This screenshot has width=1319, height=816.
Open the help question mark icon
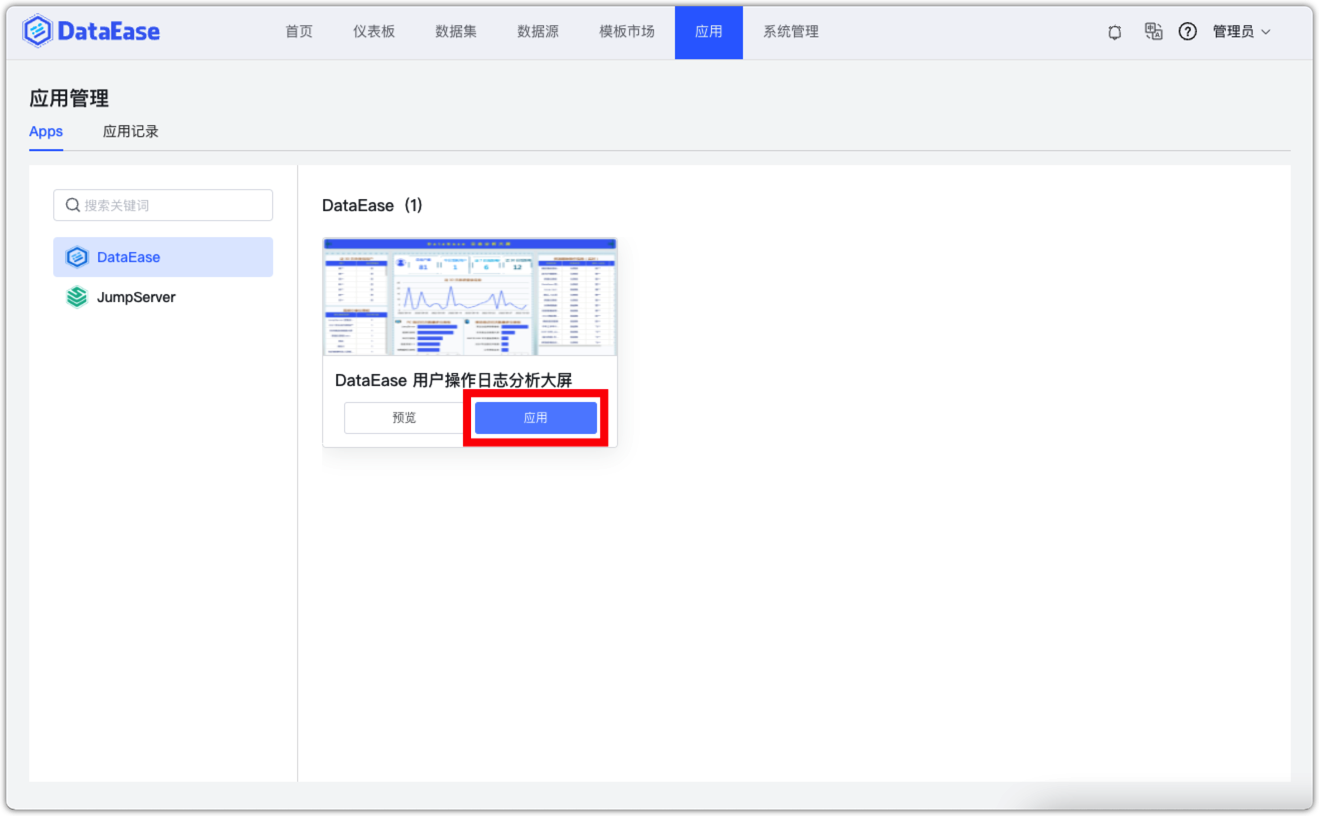(1188, 32)
